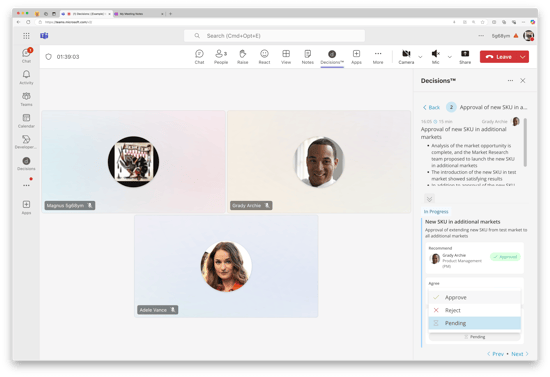
Task: Click In Progress status label
Action: 436,211
